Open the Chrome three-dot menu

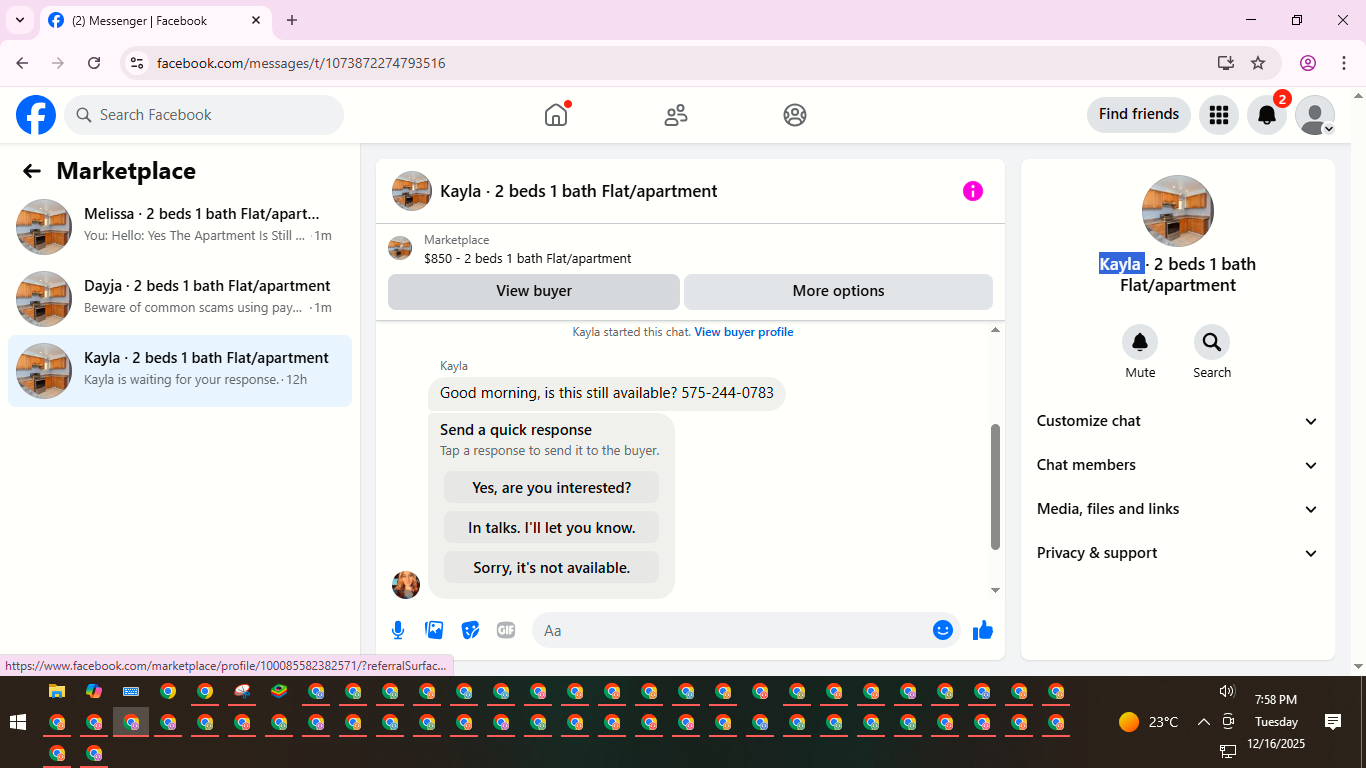(1344, 63)
